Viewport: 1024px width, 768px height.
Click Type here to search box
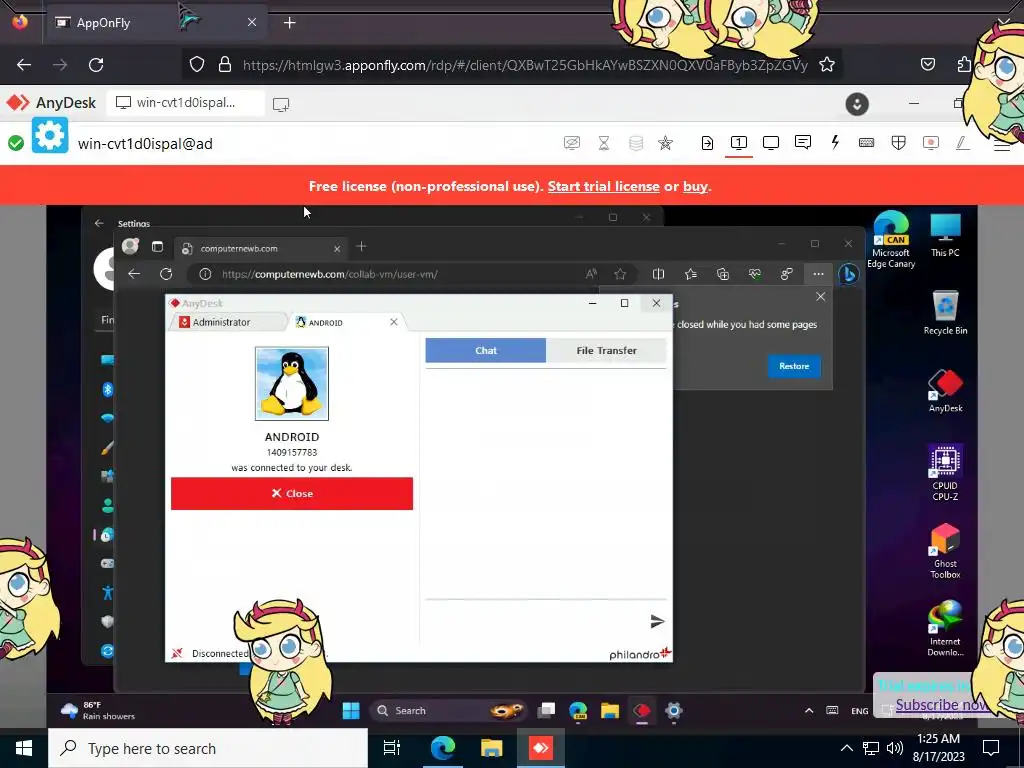208,748
